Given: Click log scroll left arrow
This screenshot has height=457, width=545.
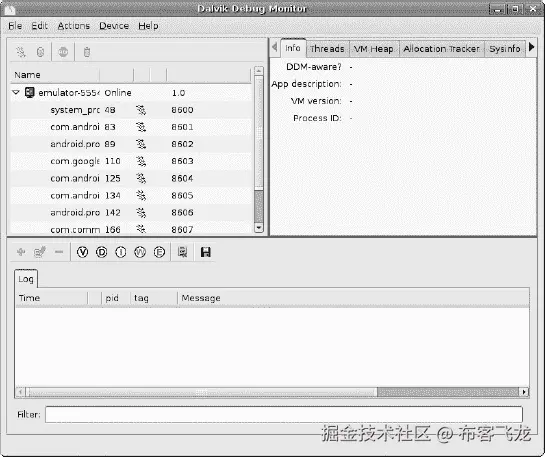Looking at the screenshot, I should coord(21,392).
